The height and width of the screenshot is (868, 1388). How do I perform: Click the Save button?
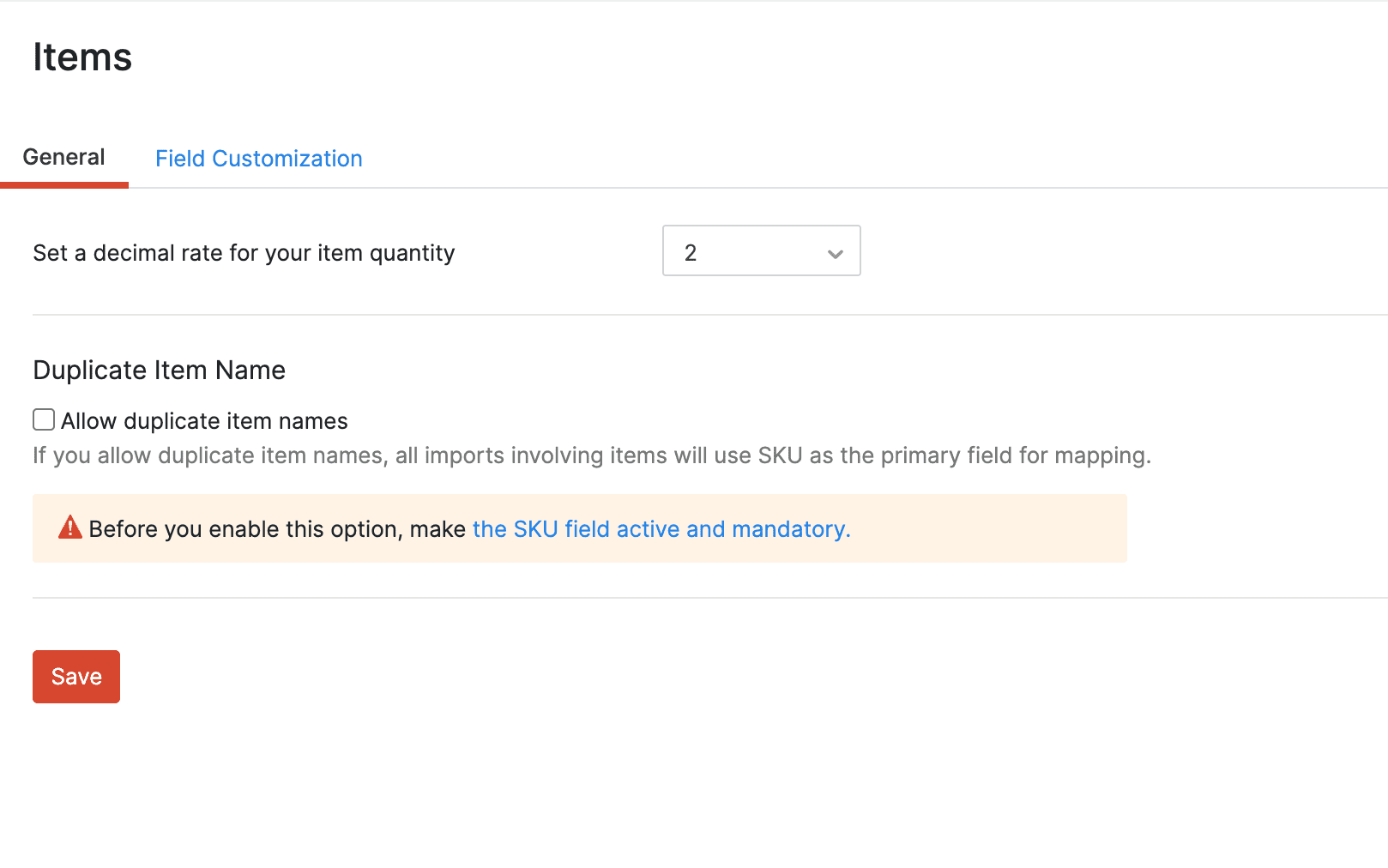point(76,677)
